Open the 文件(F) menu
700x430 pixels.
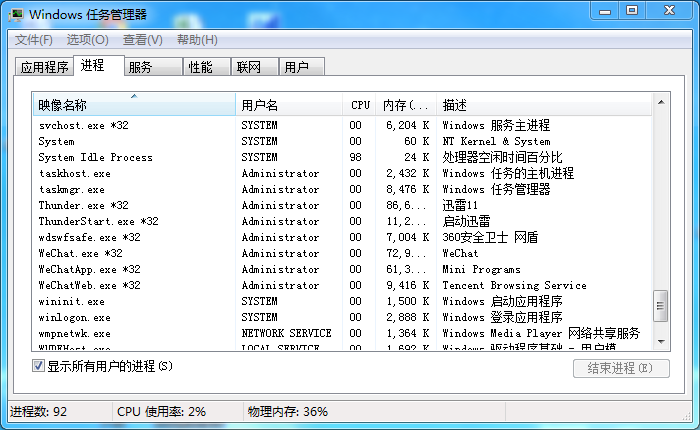(x=33, y=40)
